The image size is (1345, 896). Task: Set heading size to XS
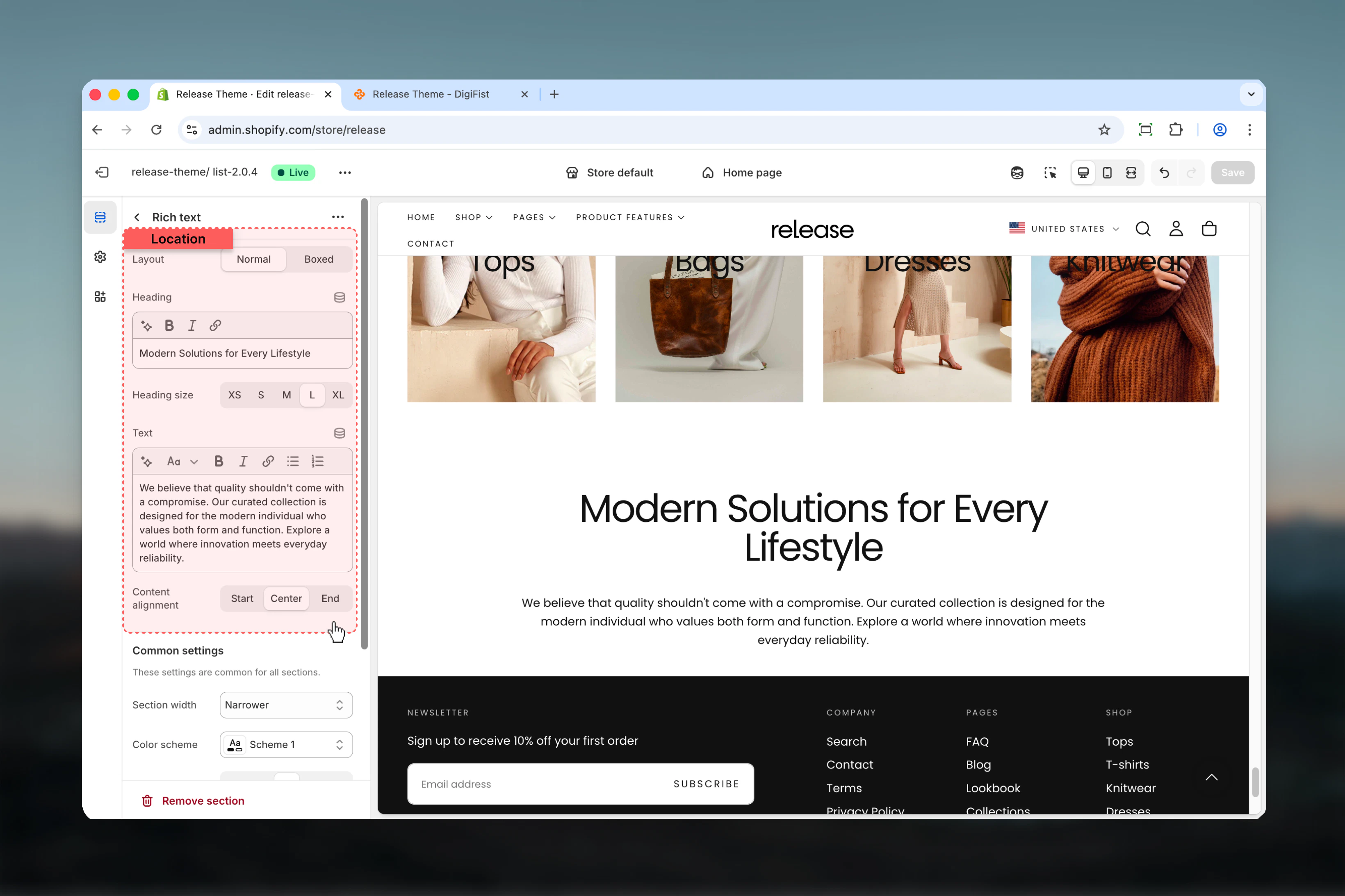[235, 396]
